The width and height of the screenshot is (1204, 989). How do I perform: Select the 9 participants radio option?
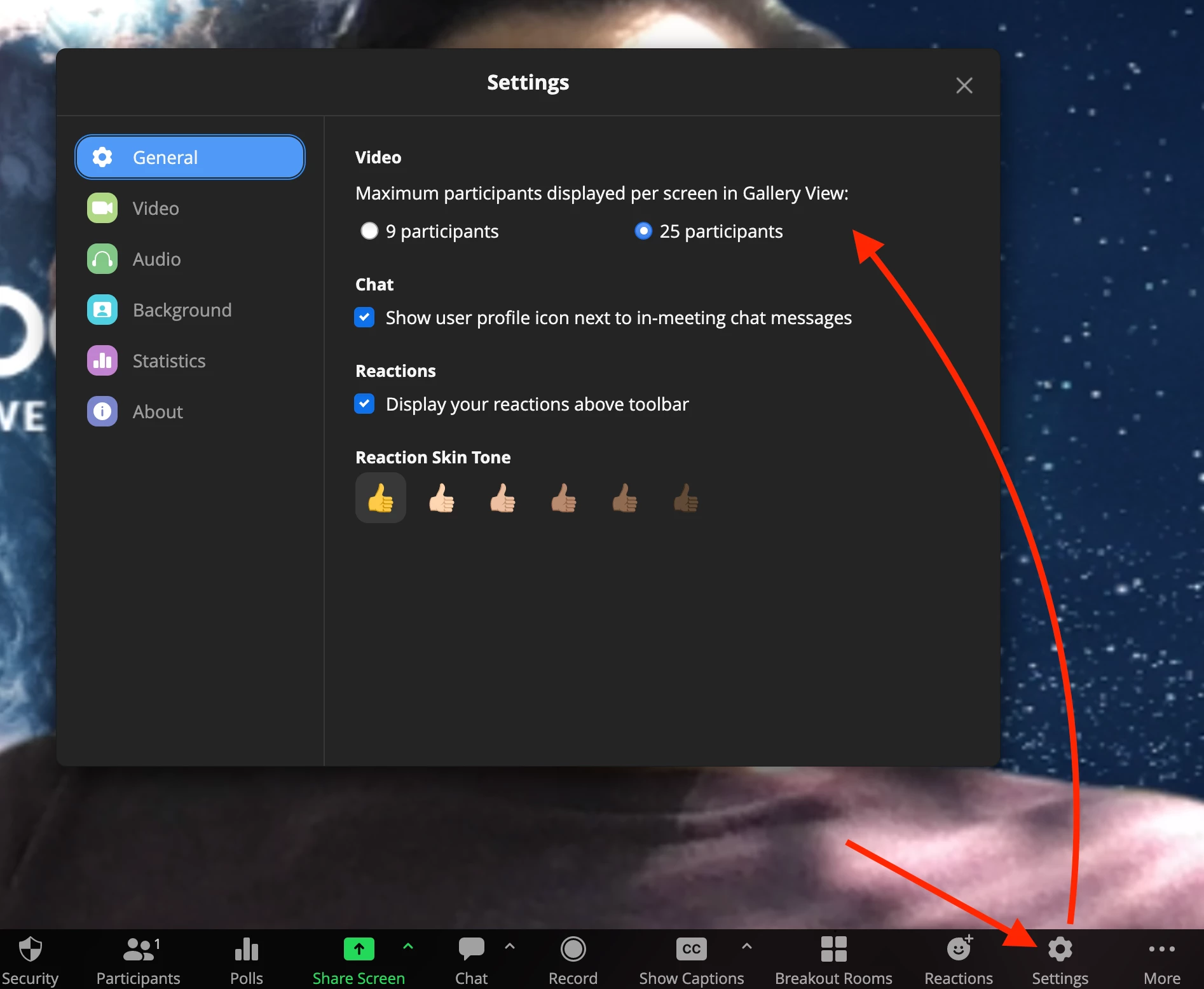369,231
